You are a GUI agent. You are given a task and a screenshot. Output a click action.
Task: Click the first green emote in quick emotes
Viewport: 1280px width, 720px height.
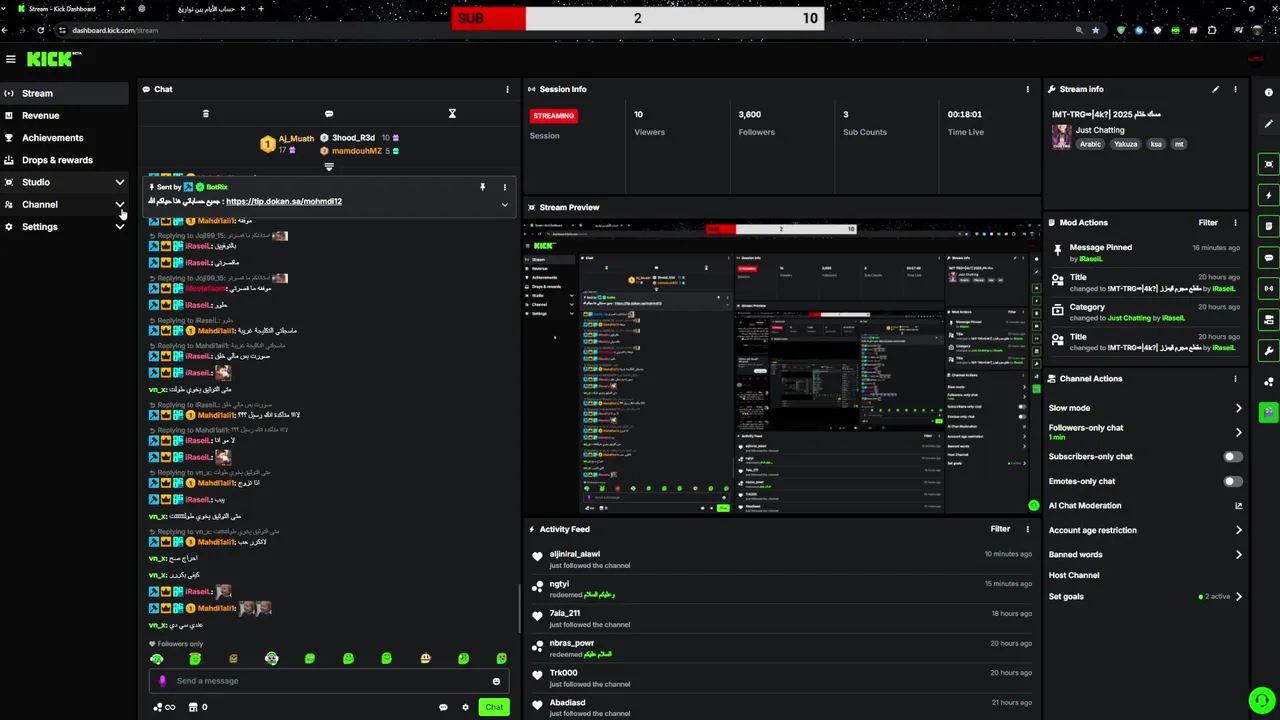pos(157,659)
